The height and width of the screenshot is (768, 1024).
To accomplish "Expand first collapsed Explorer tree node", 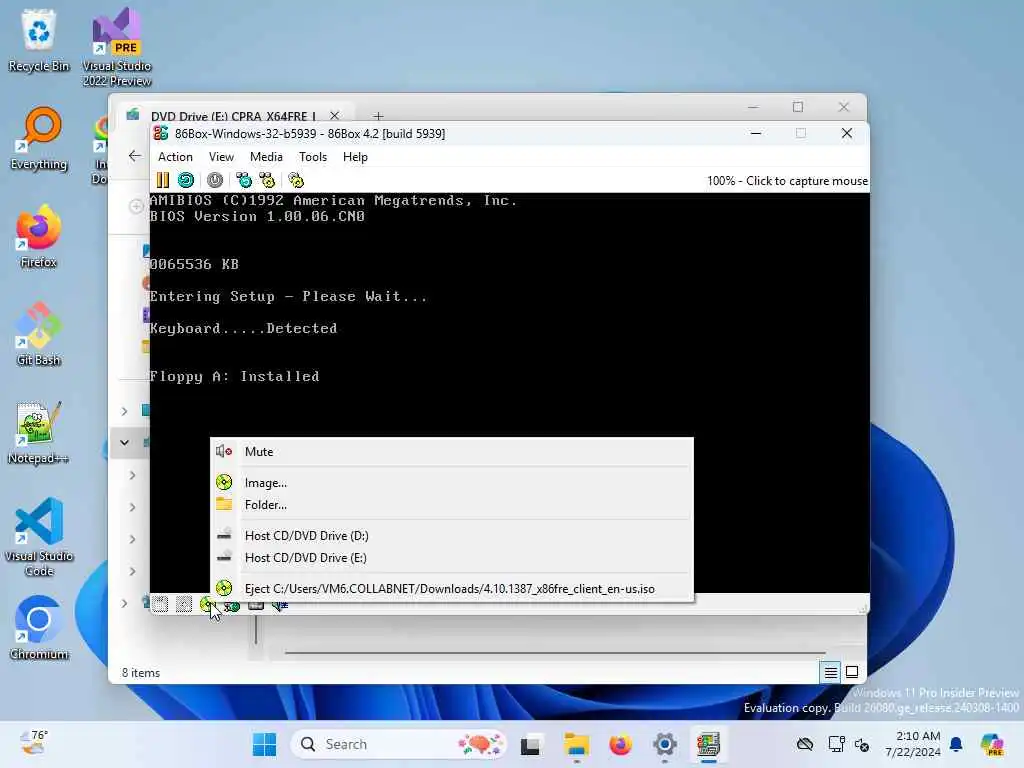I will click(124, 411).
